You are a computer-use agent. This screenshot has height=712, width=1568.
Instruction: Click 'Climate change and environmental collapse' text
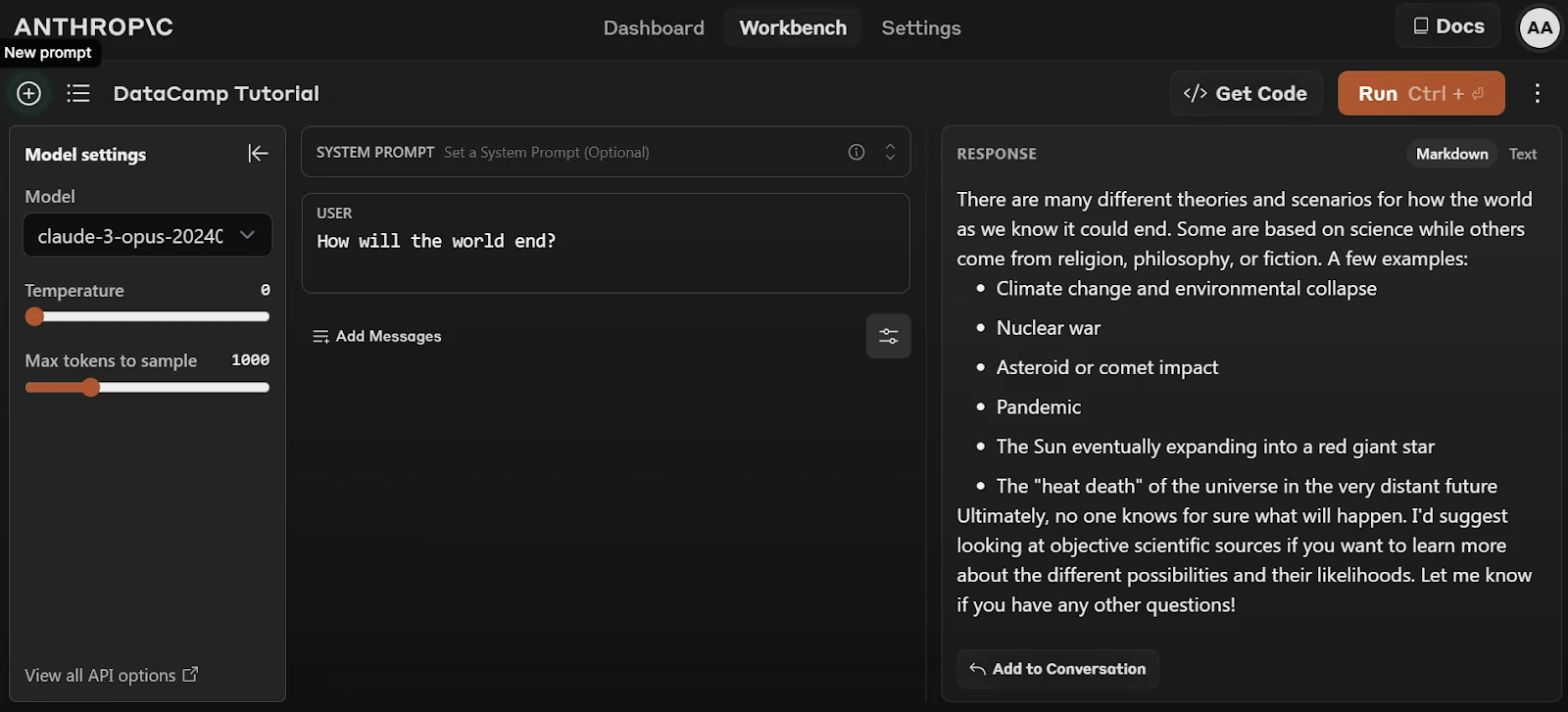tap(1186, 289)
